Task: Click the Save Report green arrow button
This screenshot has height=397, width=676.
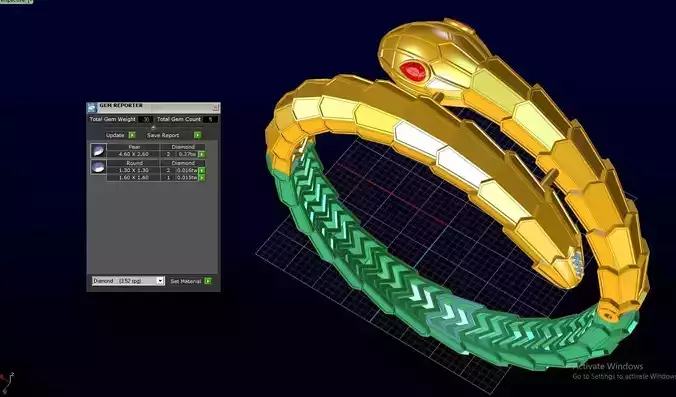Action: (x=197, y=135)
